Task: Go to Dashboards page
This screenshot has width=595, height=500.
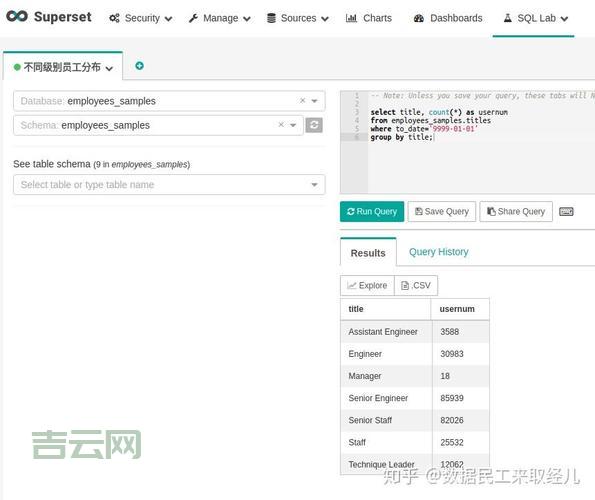Action: coord(448,18)
